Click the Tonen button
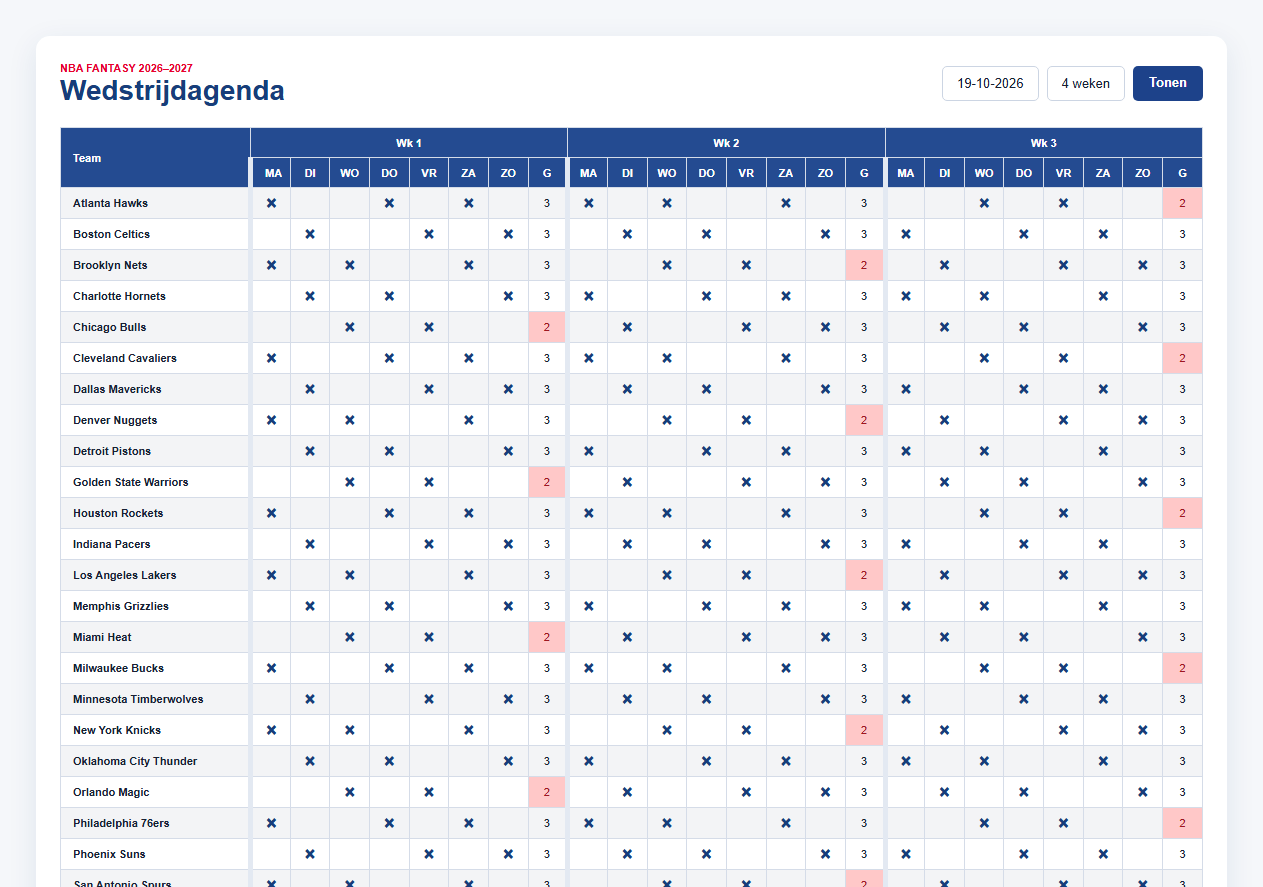This screenshot has width=1263, height=887. 1167,83
